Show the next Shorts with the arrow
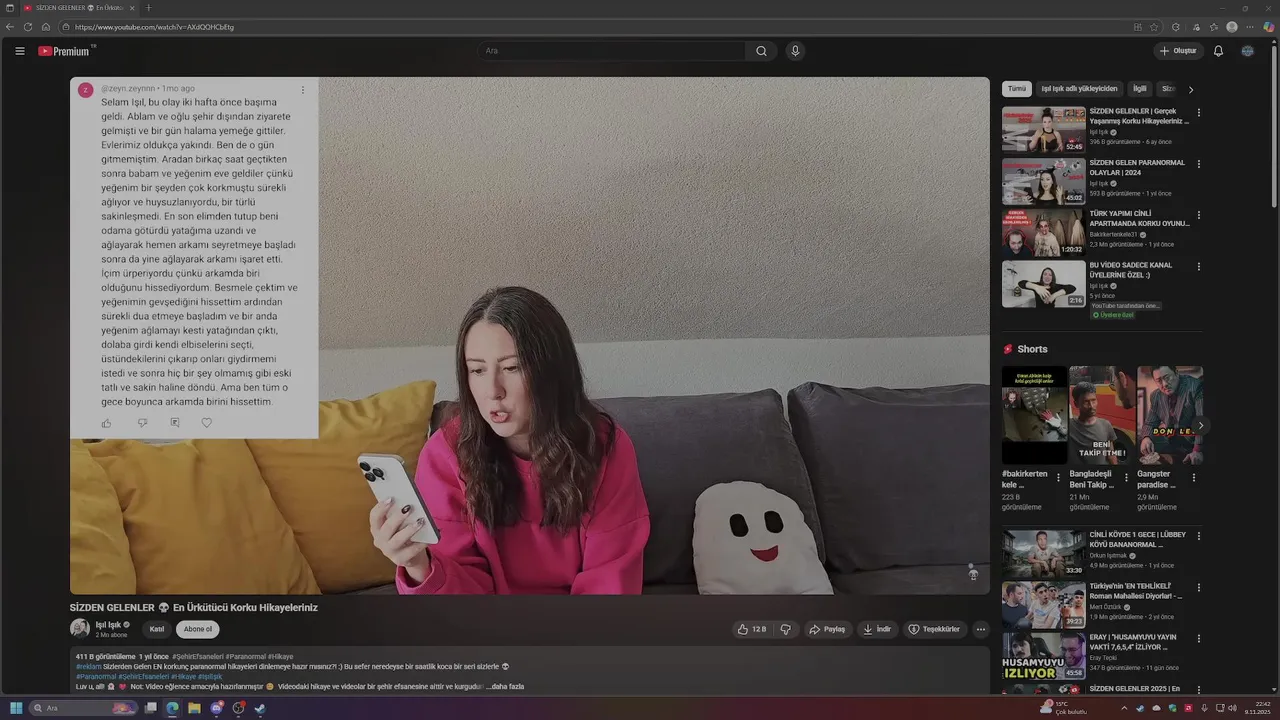This screenshot has width=1280, height=720. pyautogui.click(x=1201, y=426)
